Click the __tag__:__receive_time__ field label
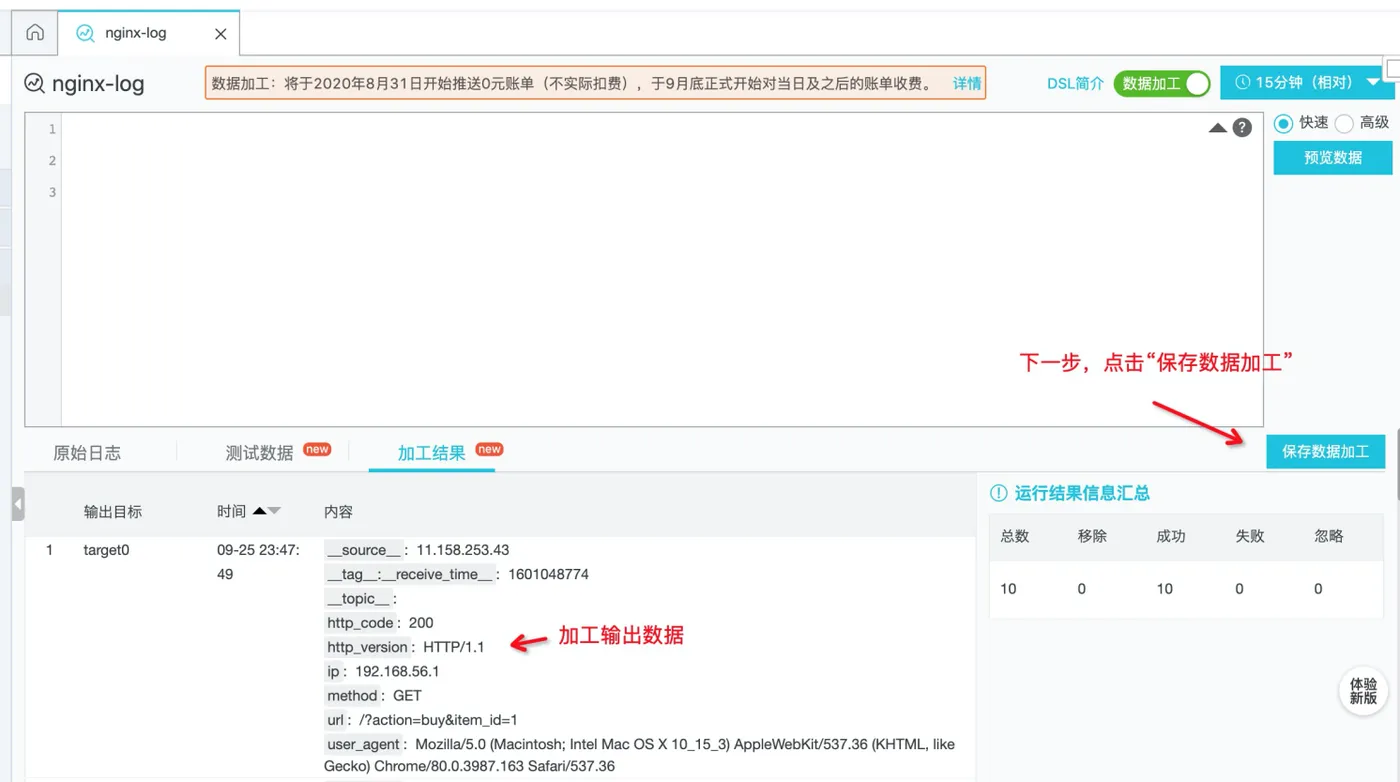 coord(410,574)
